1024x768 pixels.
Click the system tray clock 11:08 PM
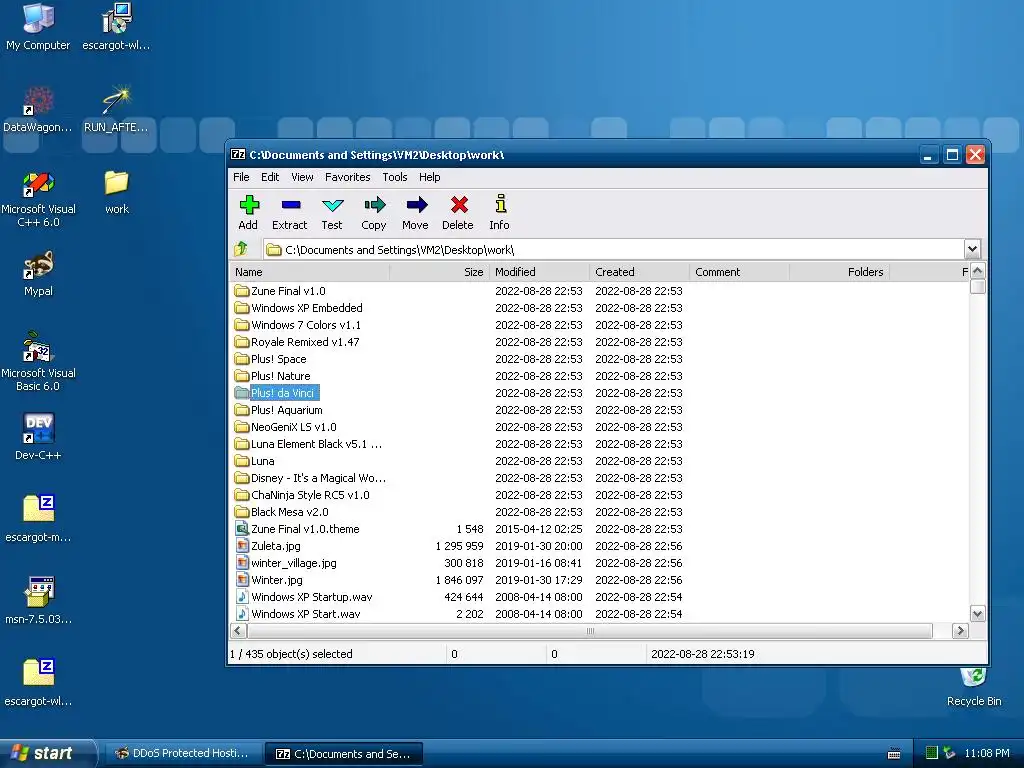click(x=987, y=753)
